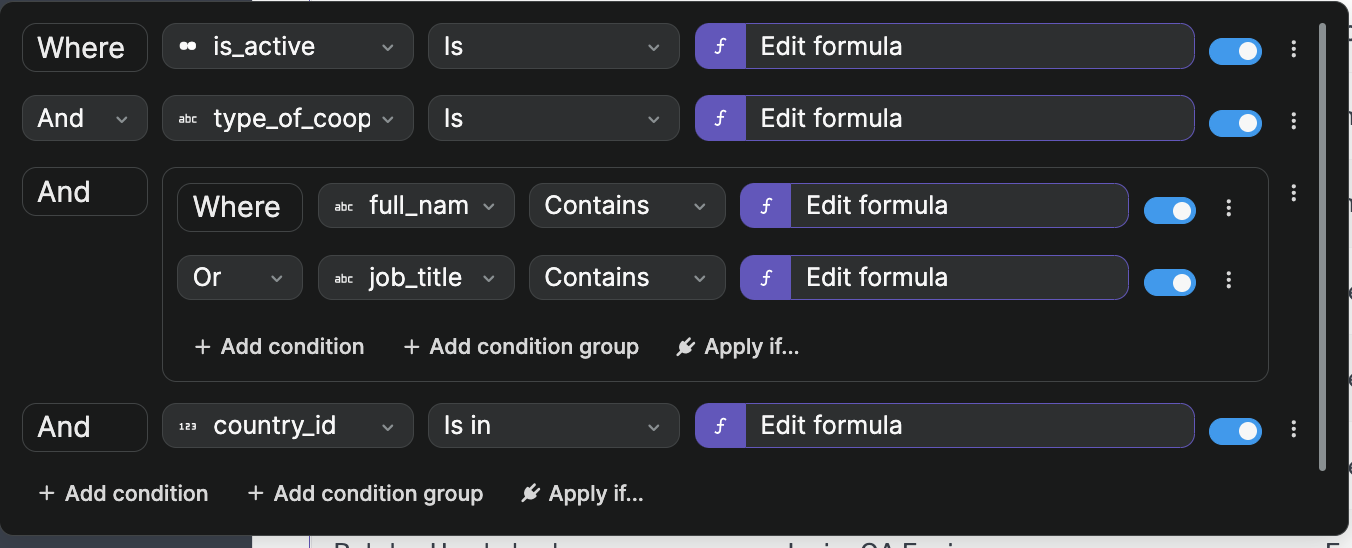Click the bottom 'Apply if...' link
1352x548 pixels.
(582, 494)
